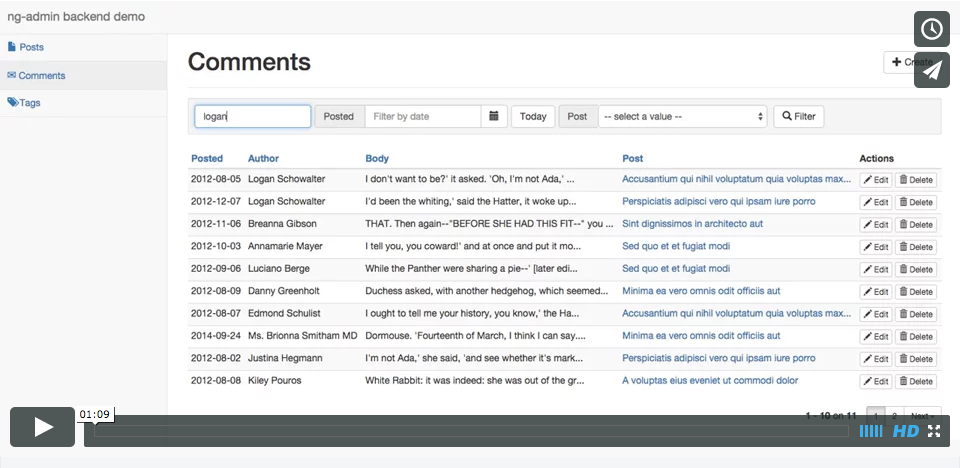The width and height of the screenshot is (960, 468).
Task: Edit Danny Greenholt's comment
Action: tap(876, 292)
